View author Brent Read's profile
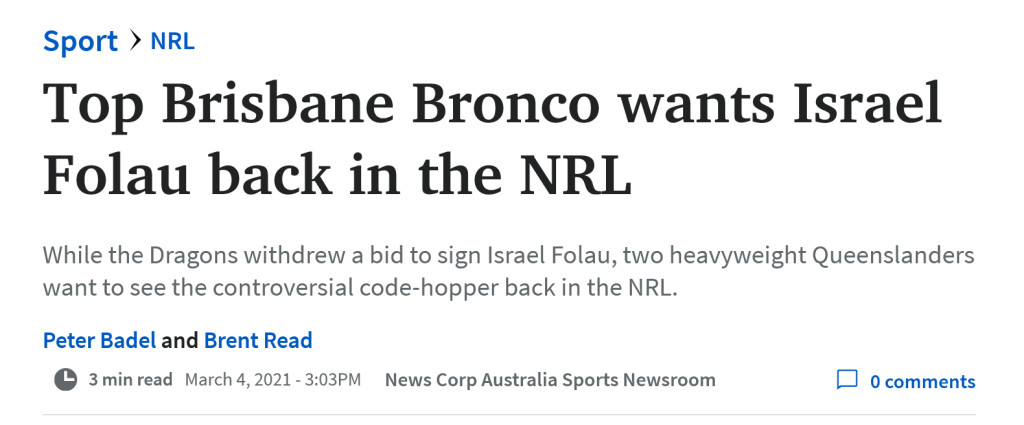1024x425 pixels. coord(258,340)
